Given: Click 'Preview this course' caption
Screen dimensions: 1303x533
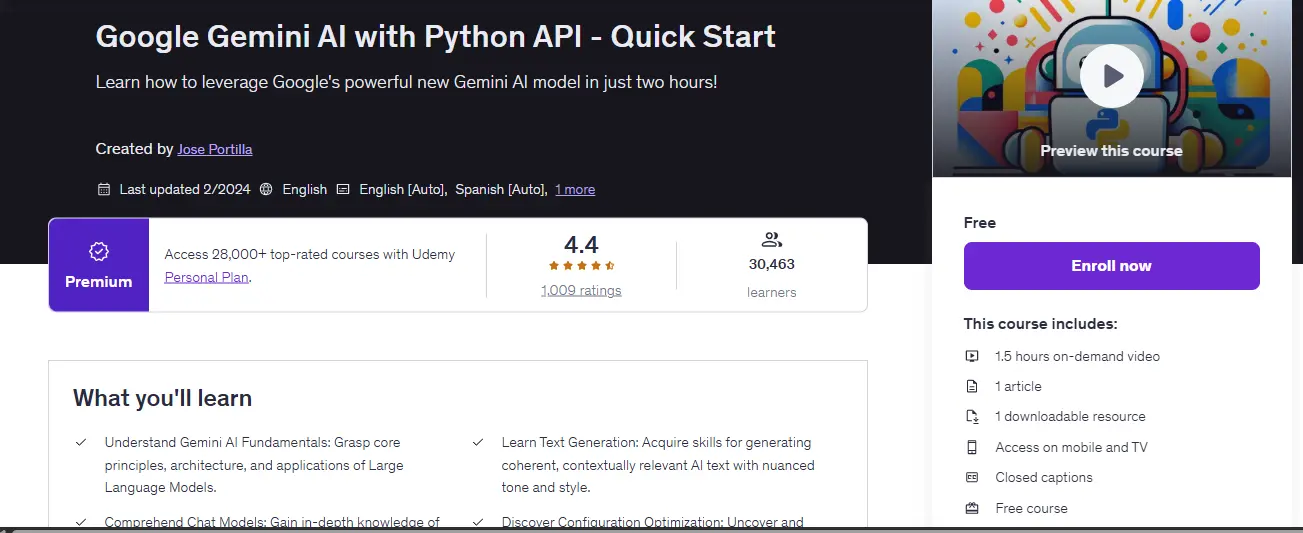Looking at the screenshot, I should (x=1111, y=151).
